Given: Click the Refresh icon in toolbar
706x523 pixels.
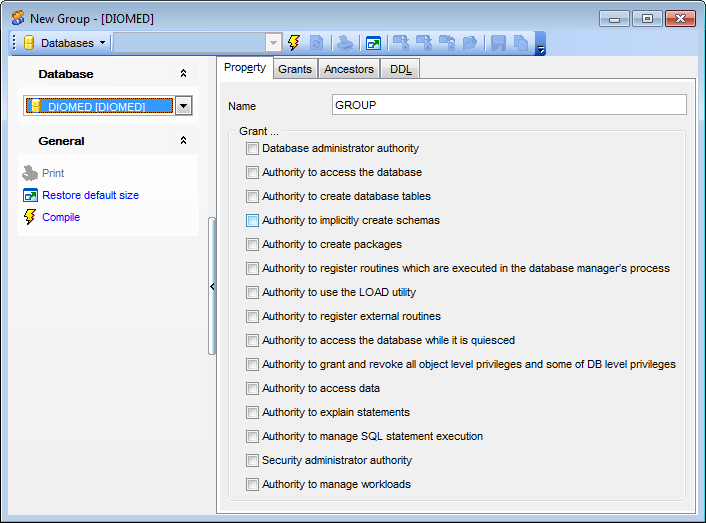Looking at the screenshot, I should click(x=316, y=43).
